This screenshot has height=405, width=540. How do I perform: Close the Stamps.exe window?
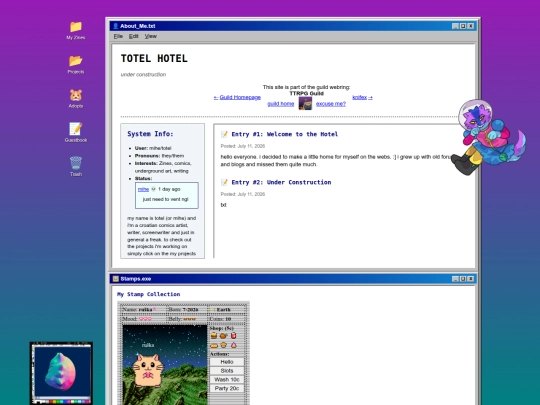(x=471, y=279)
